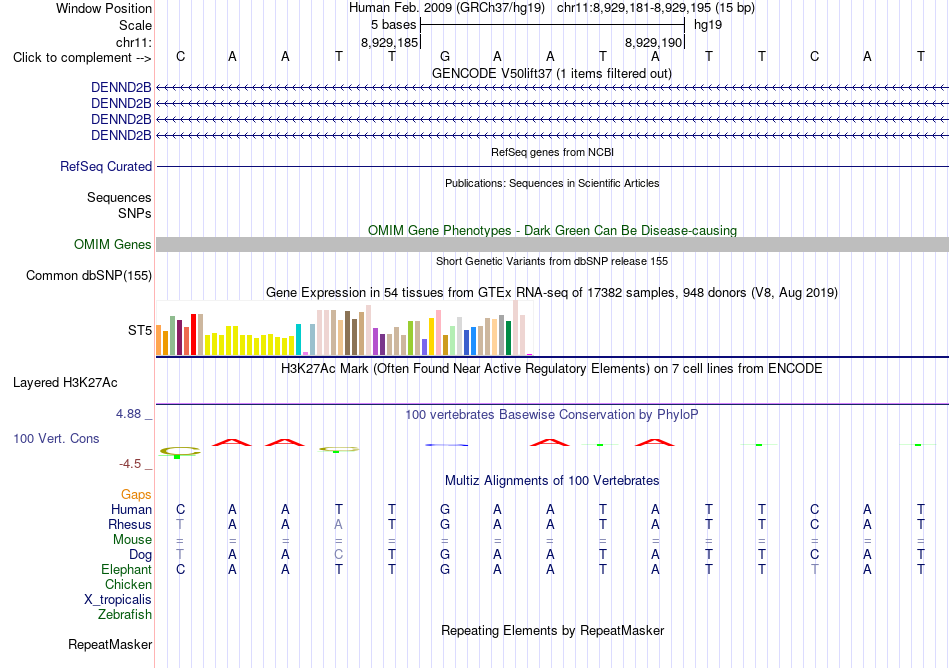The image size is (950, 668).
Task: Click the 'RepeatMasker' track label
Action: coord(110,644)
